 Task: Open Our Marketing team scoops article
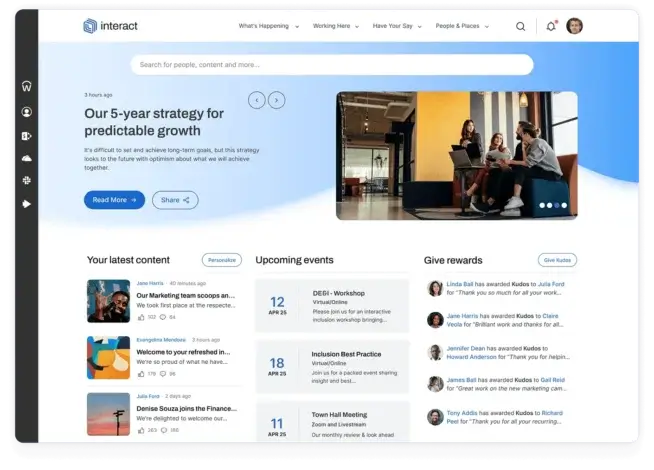tap(186, 295)
